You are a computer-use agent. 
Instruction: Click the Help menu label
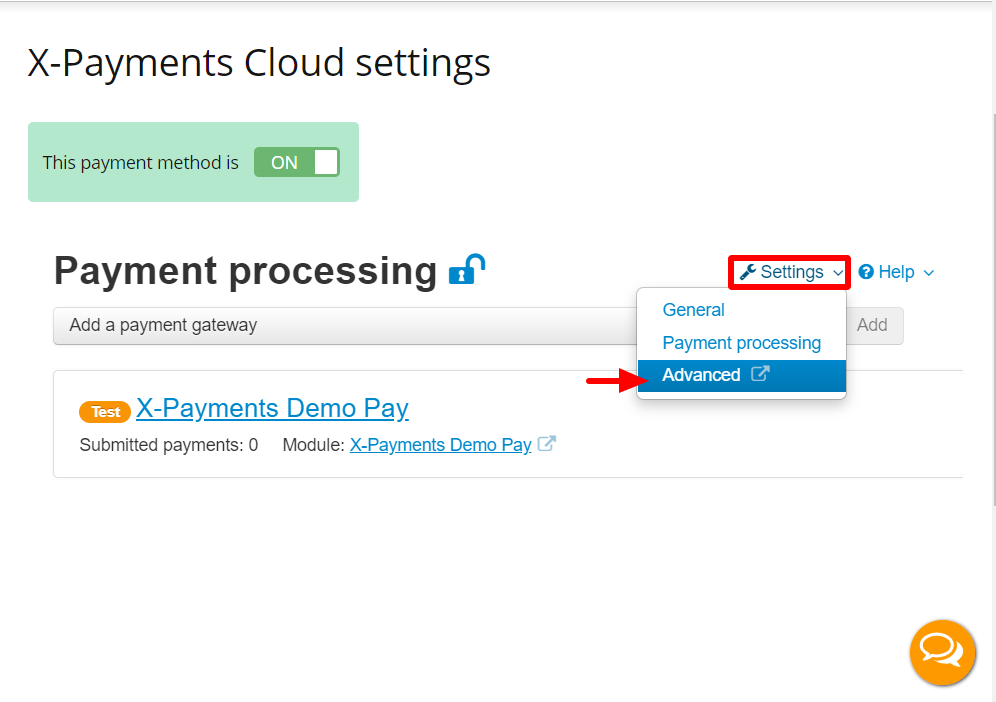tap(896, 272)
